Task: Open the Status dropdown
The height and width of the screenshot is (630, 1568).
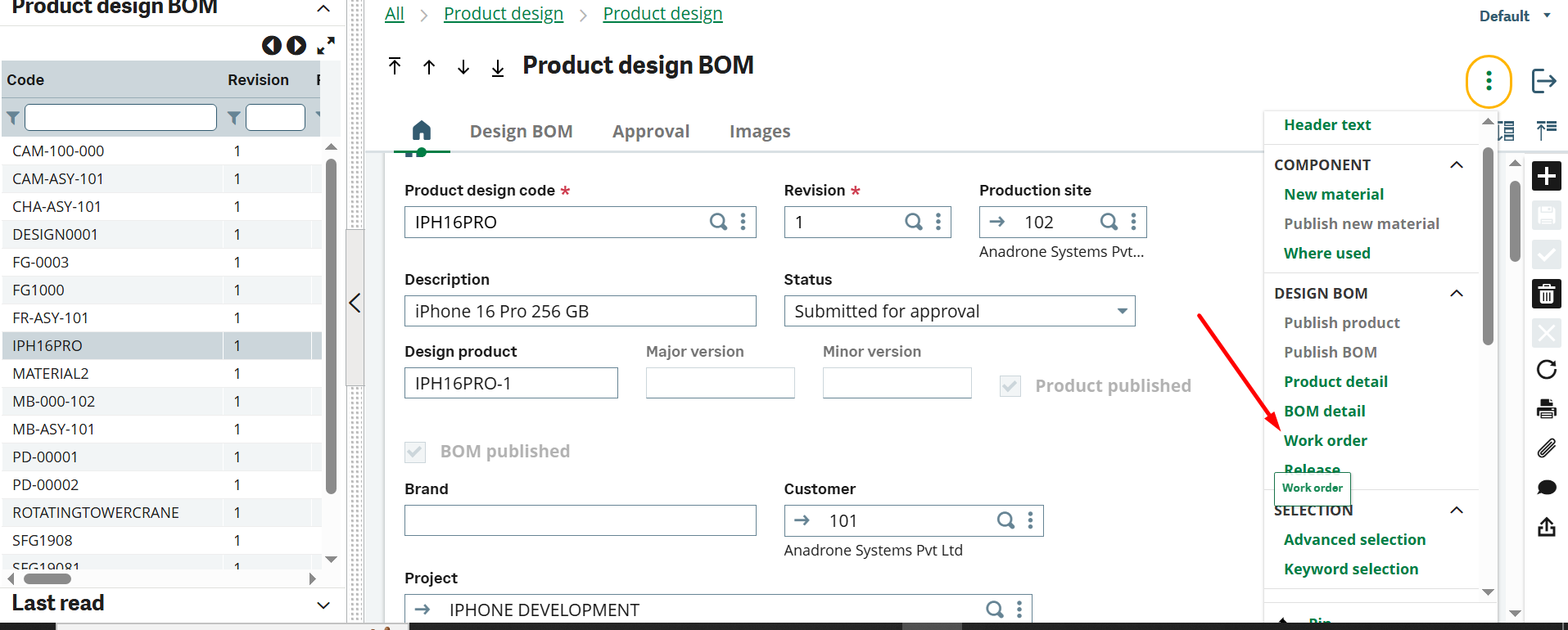Action: pos(960,311)
